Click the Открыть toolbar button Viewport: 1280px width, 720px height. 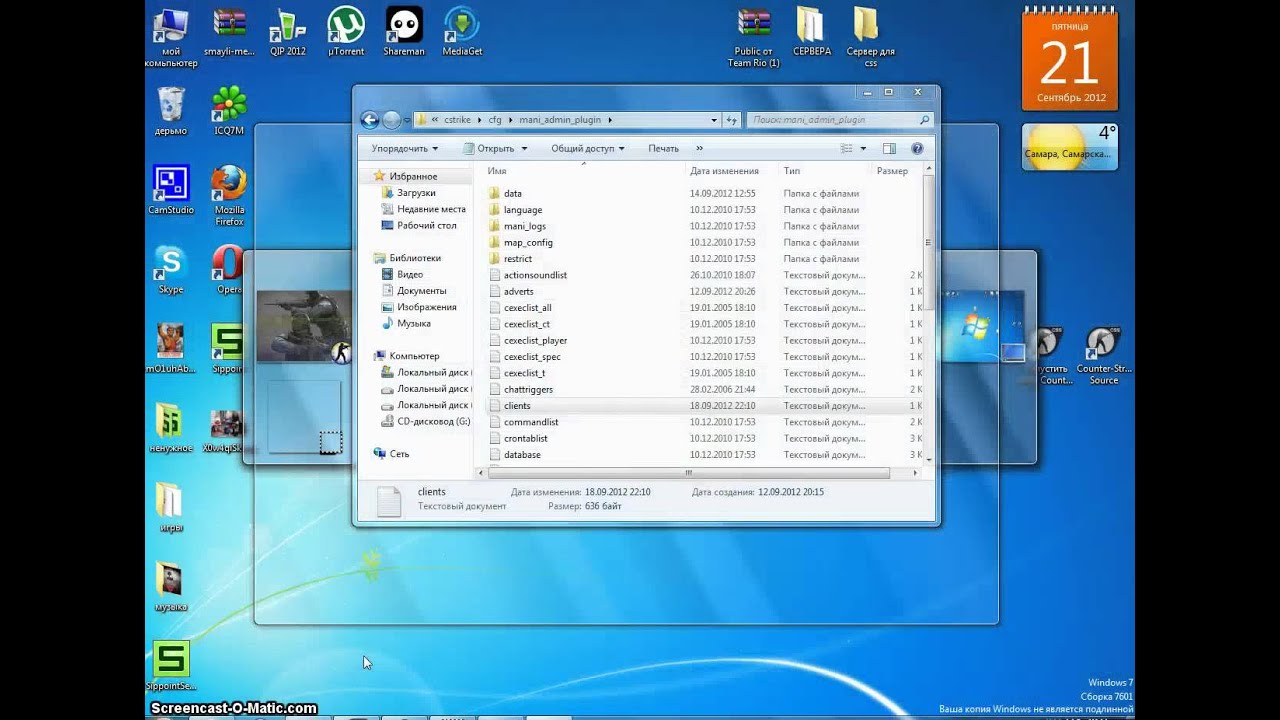[x=488, y=148]
